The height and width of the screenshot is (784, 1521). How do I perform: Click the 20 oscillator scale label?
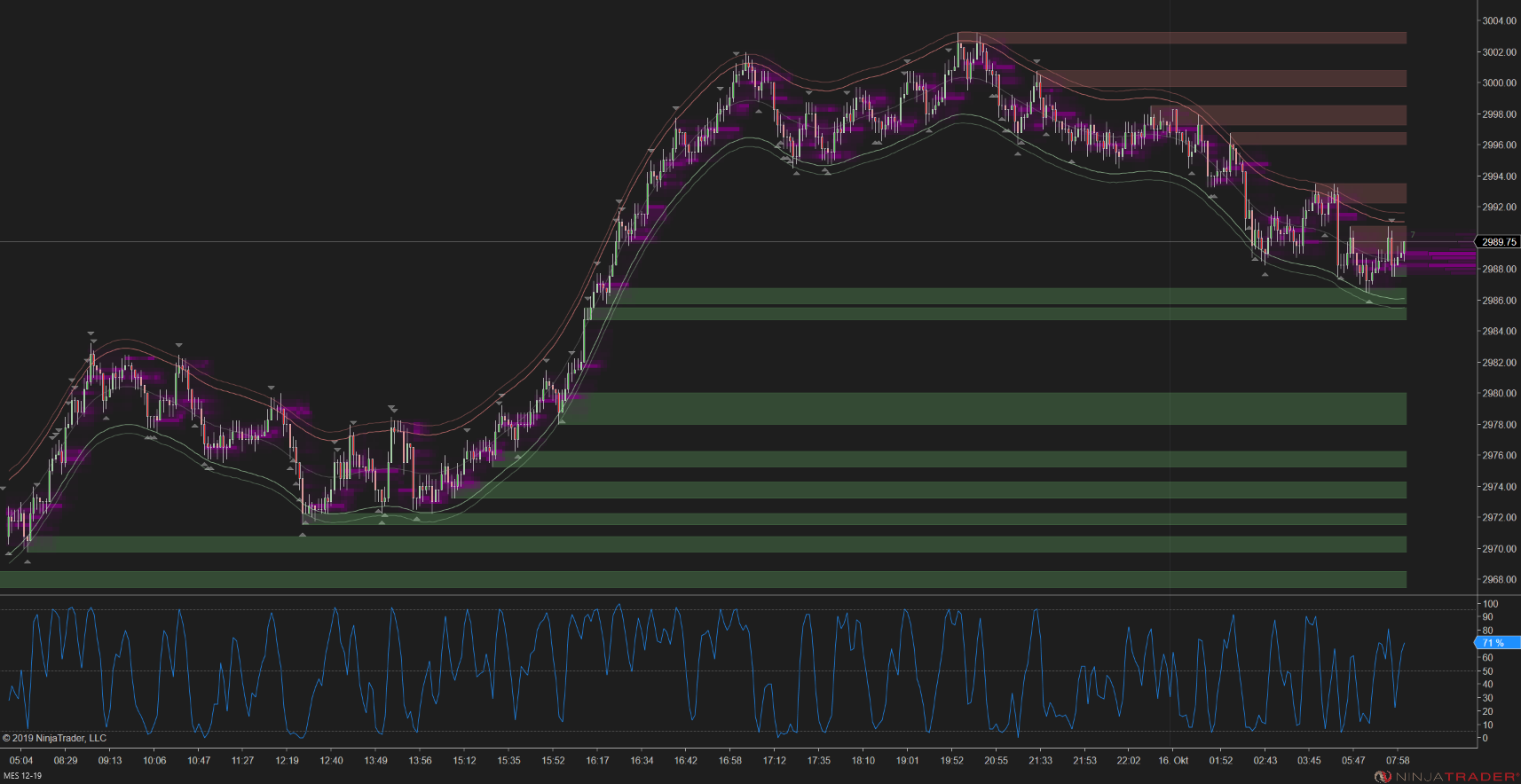click(1488, 711)
